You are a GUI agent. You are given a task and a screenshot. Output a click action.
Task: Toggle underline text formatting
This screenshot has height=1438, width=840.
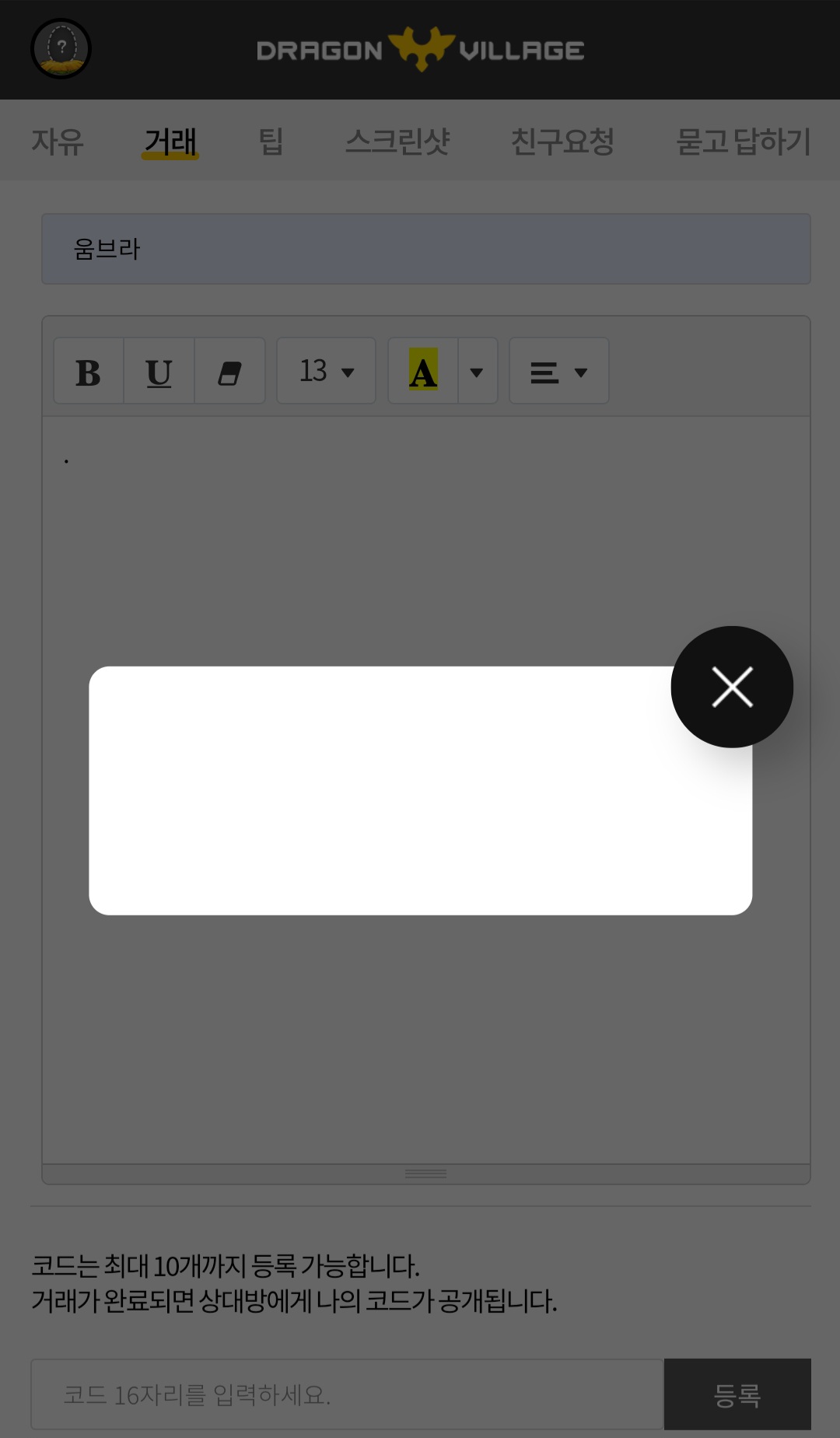[159, 371]
